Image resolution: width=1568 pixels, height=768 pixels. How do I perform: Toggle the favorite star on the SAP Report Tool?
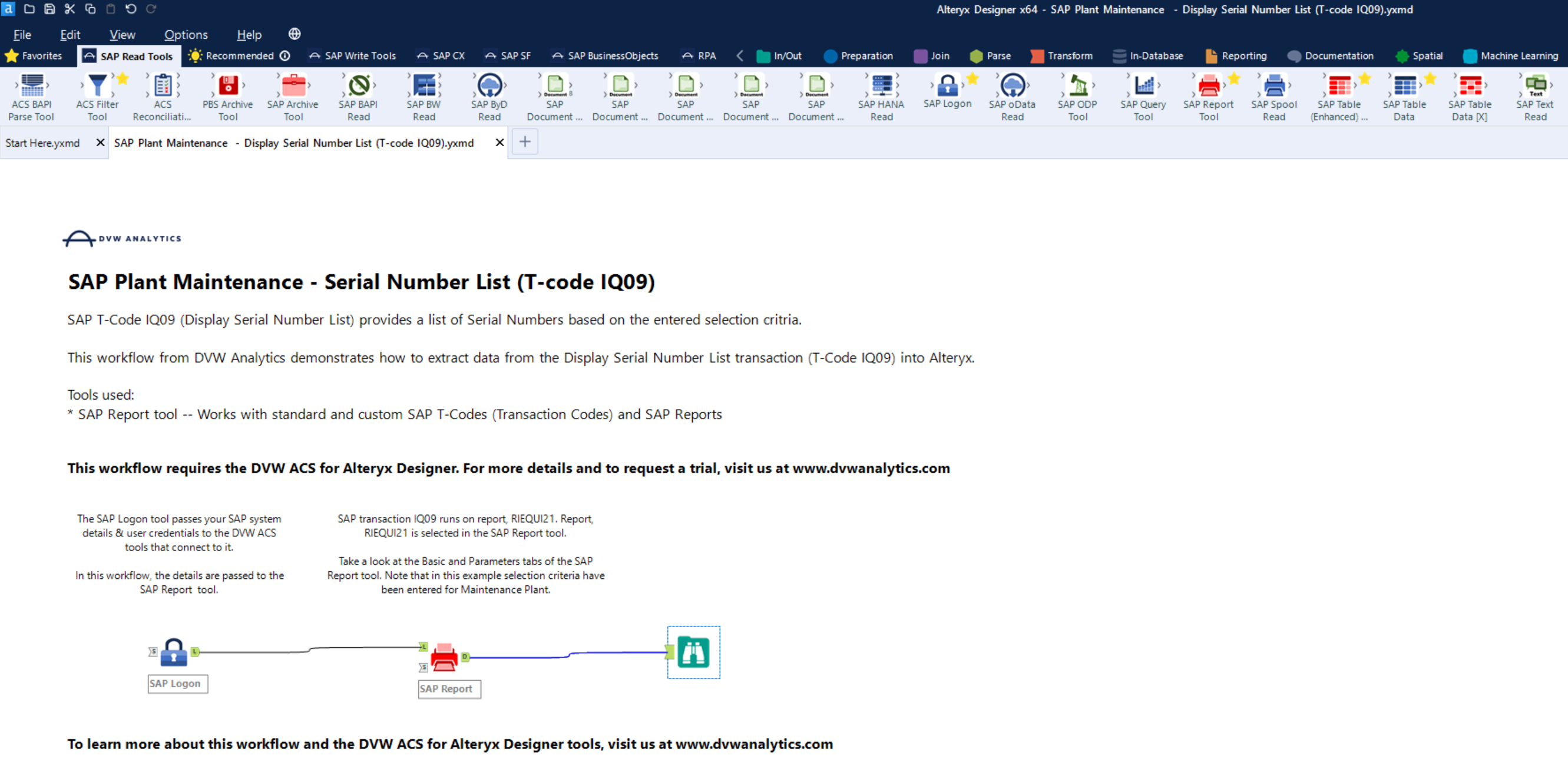pyautogui.click(x=1234, y=78)
